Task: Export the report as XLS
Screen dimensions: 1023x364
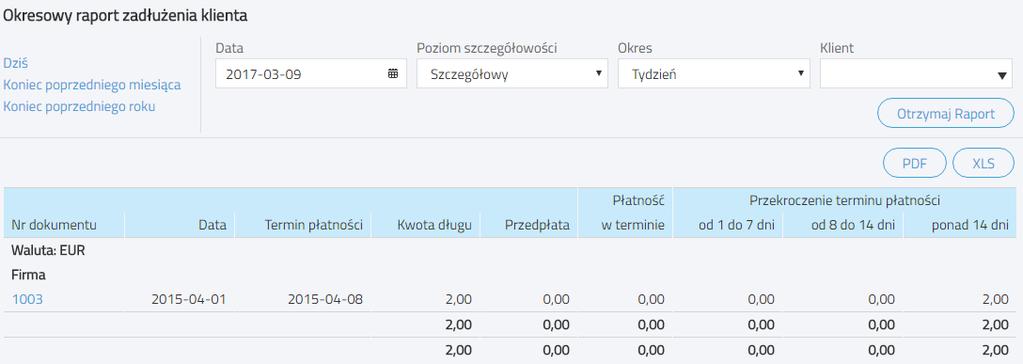Action: (x=983, y=163)
